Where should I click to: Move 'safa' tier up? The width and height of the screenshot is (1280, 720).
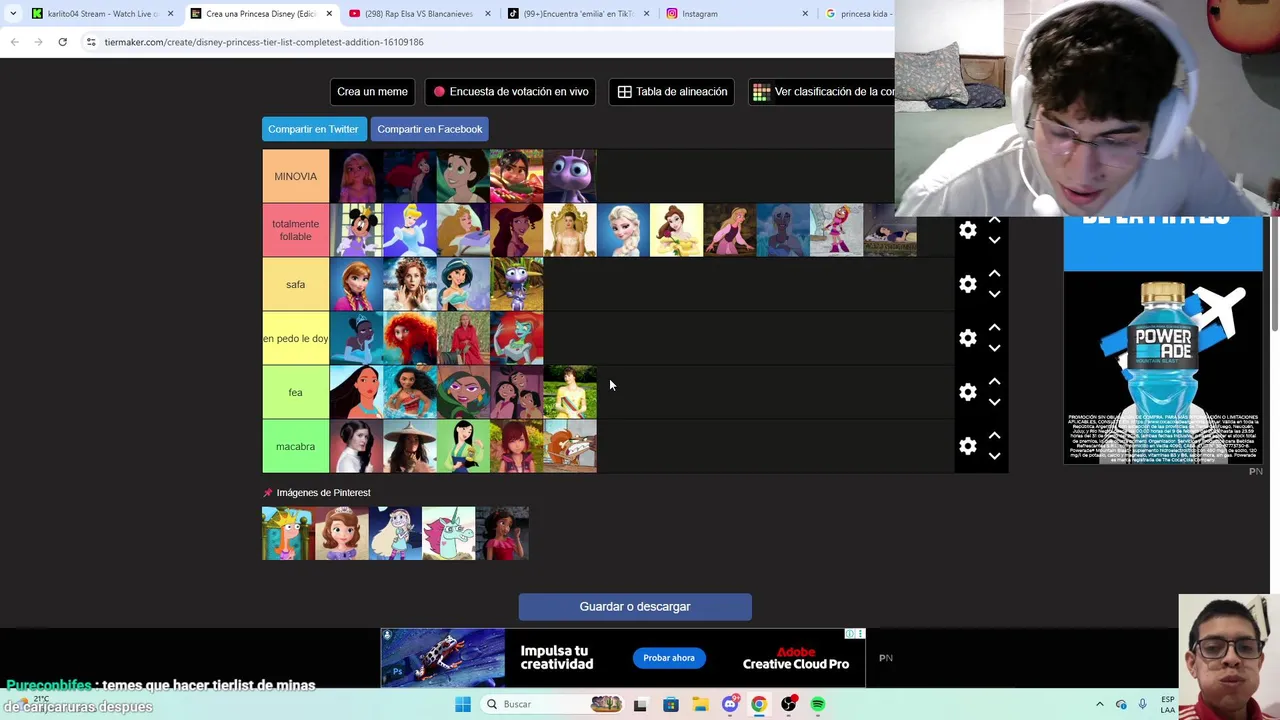point(994,273)
